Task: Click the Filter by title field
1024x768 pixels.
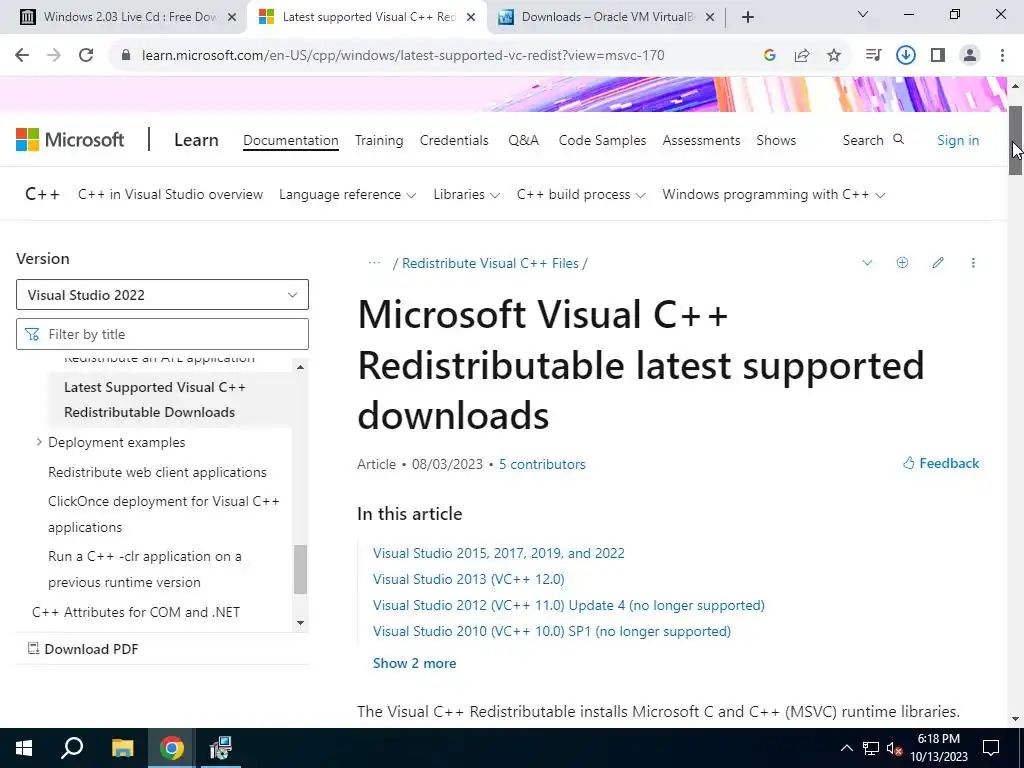Action: (x=162, y=334)
